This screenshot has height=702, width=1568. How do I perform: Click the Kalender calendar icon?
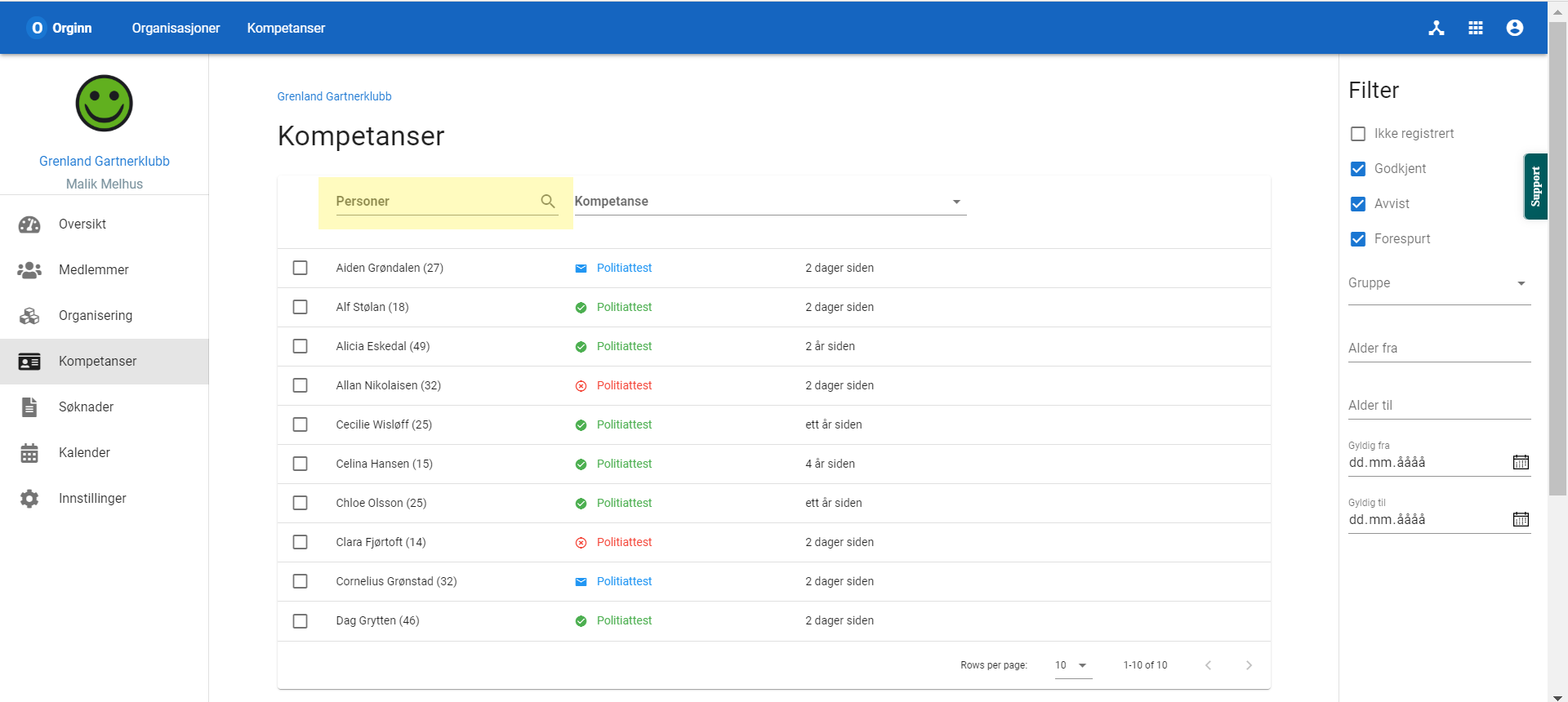[29, 453]
